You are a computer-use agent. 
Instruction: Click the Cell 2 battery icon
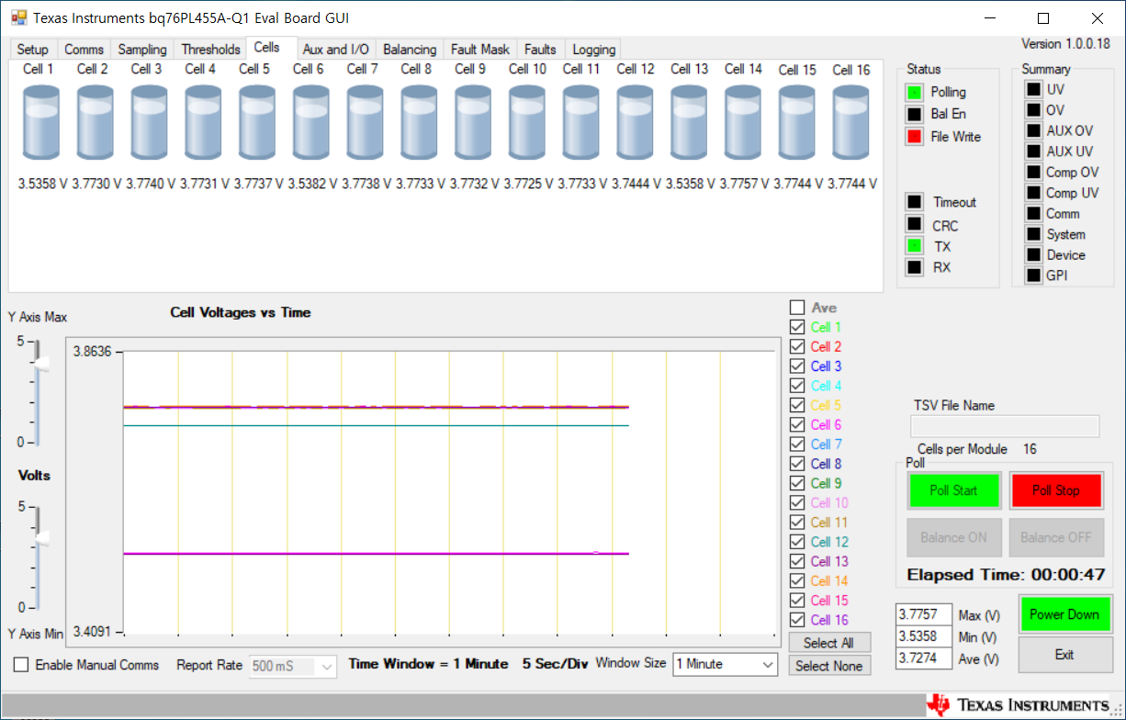[95, 123]
